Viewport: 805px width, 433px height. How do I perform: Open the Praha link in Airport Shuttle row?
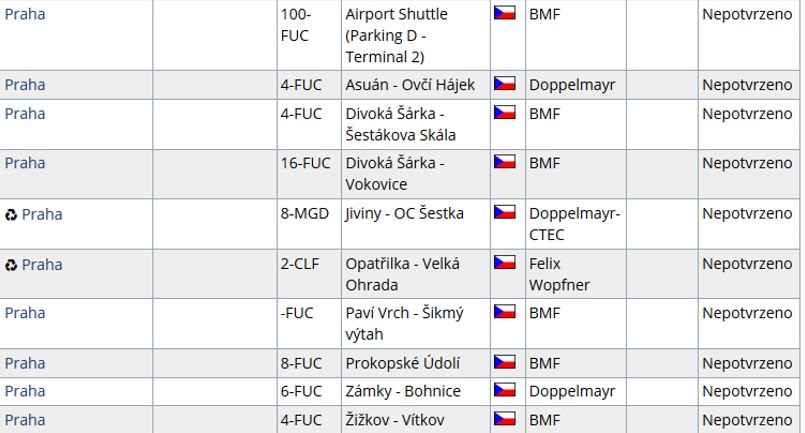(x=25, y=15)
